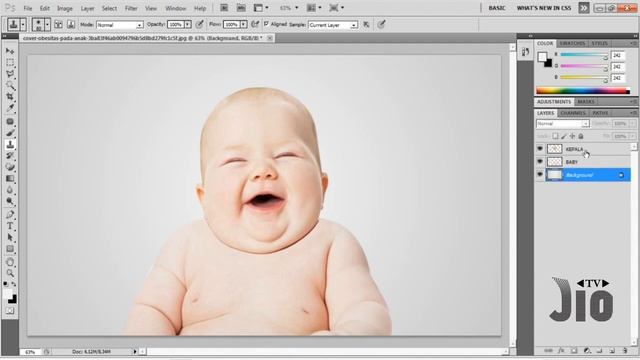Open the Filter menu
The image size is (640, 360).
[x=131, y=8]
